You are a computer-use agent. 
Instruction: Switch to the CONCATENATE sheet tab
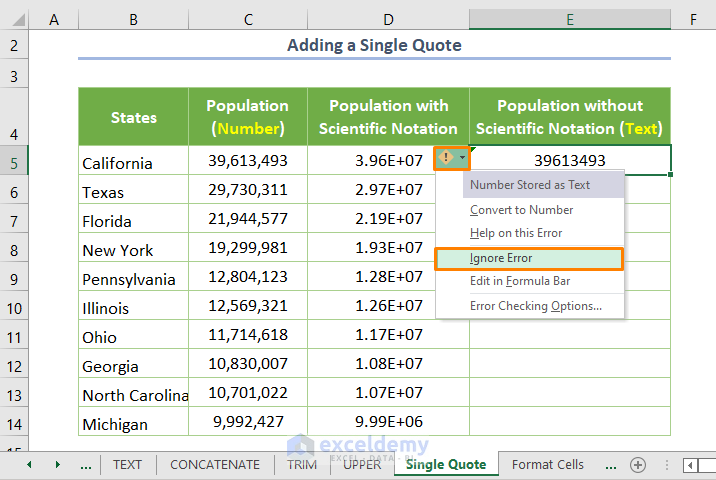coord(215,464)
